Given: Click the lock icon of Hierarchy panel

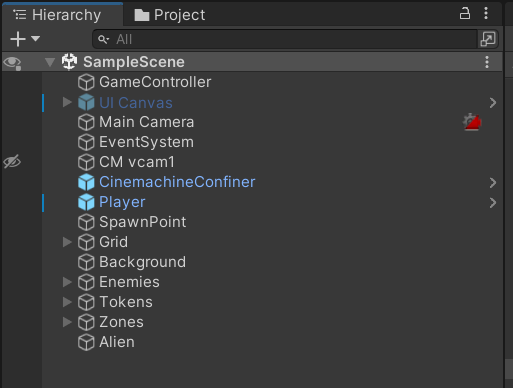Looking at the screenshot, I should [x=465, y=14].
